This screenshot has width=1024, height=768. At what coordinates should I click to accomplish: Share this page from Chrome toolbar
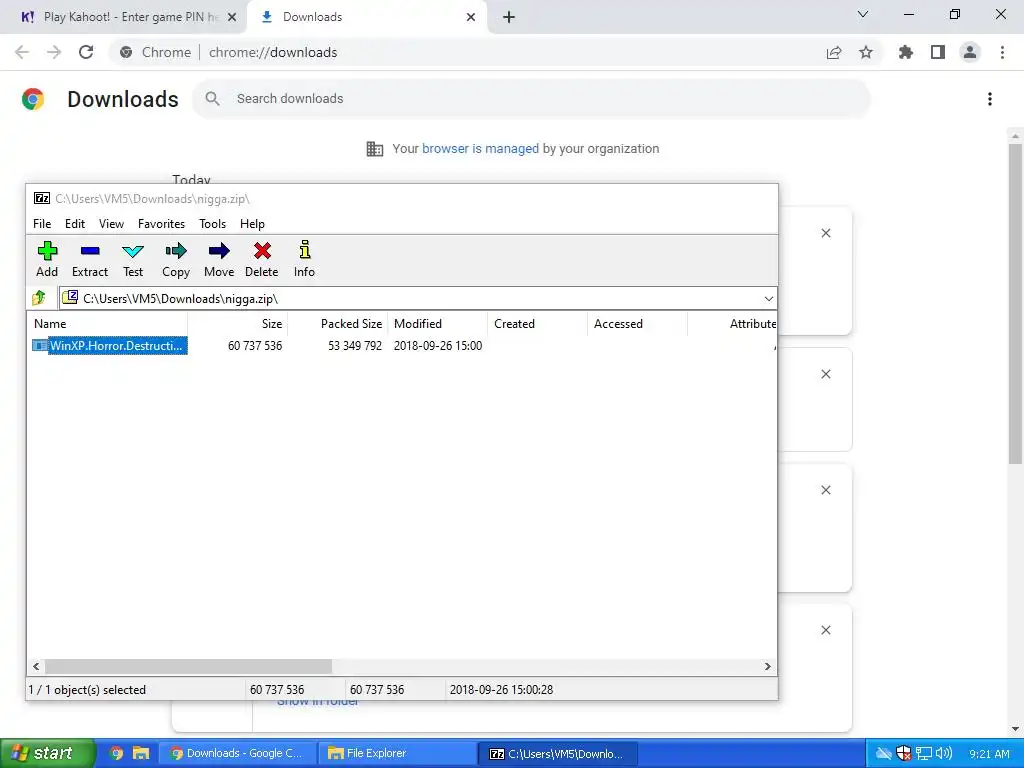(834, 52)
